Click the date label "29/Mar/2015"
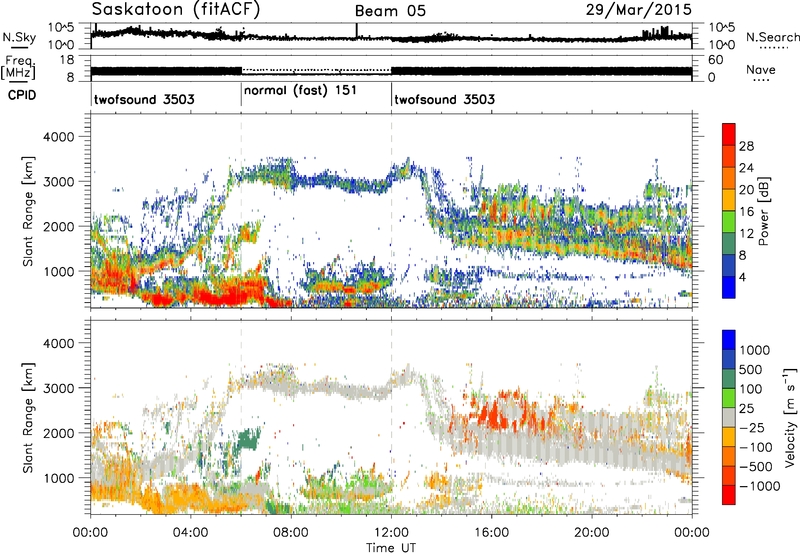Viewport: 800px width, 554px height. coord(638,9)
